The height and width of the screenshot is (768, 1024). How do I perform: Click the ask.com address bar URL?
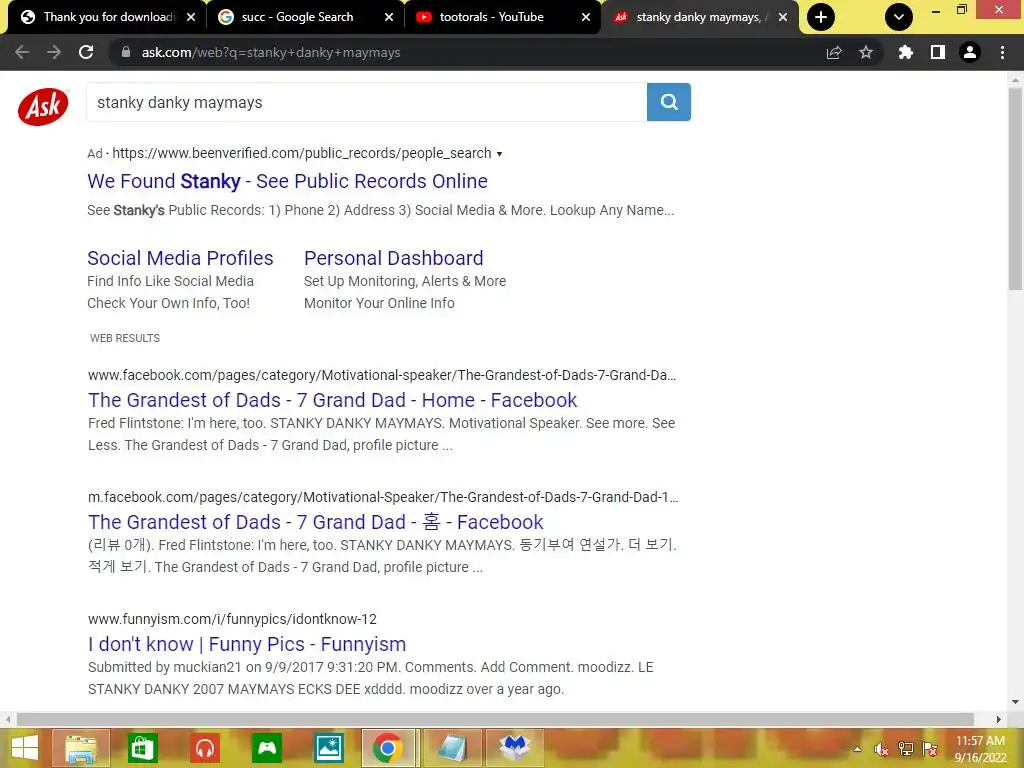(x=271, y=52)
